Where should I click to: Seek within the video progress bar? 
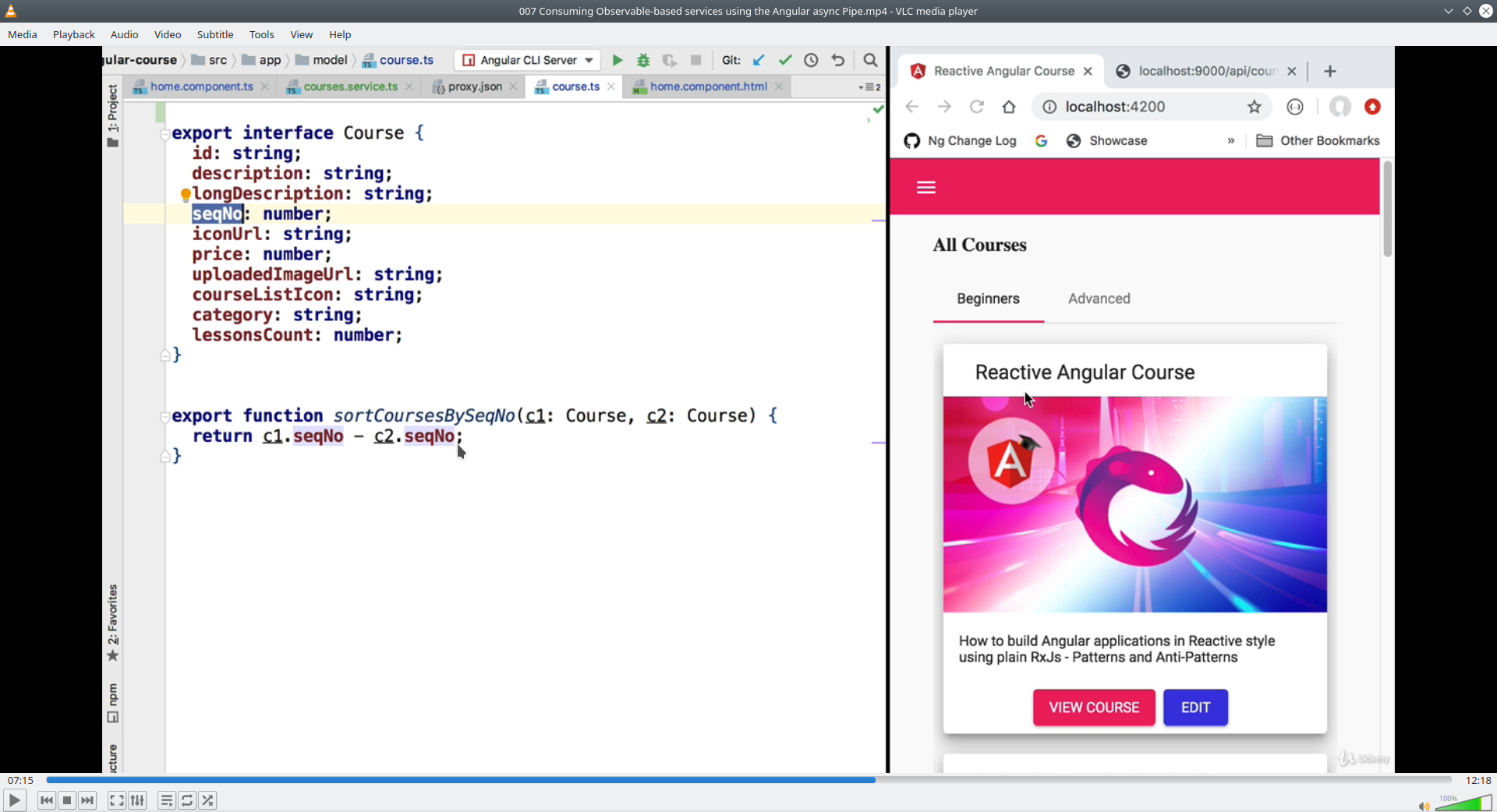748,779
